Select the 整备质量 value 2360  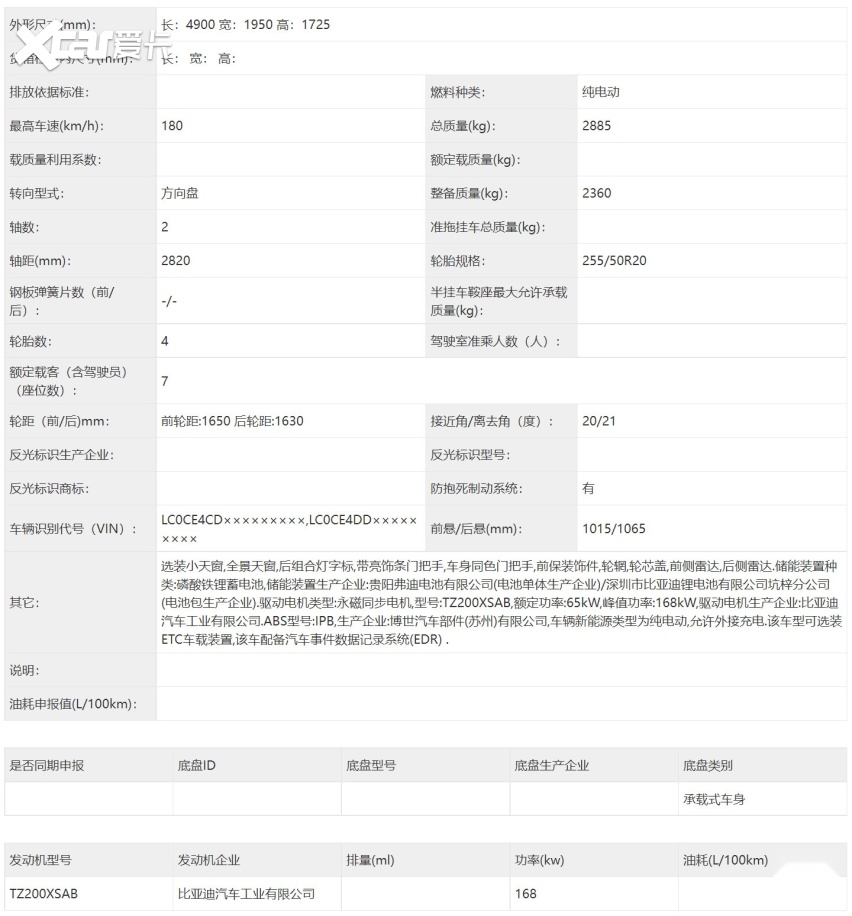tap(596, 193)
